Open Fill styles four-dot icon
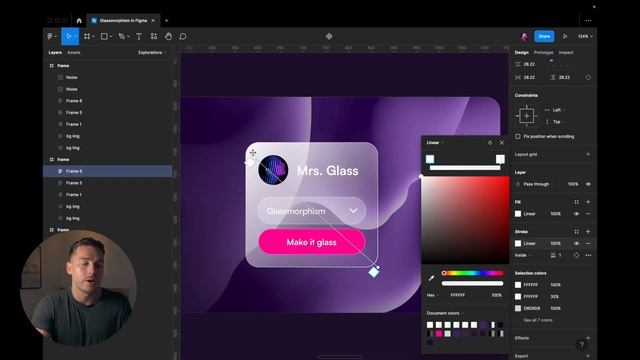 (576, 202)
